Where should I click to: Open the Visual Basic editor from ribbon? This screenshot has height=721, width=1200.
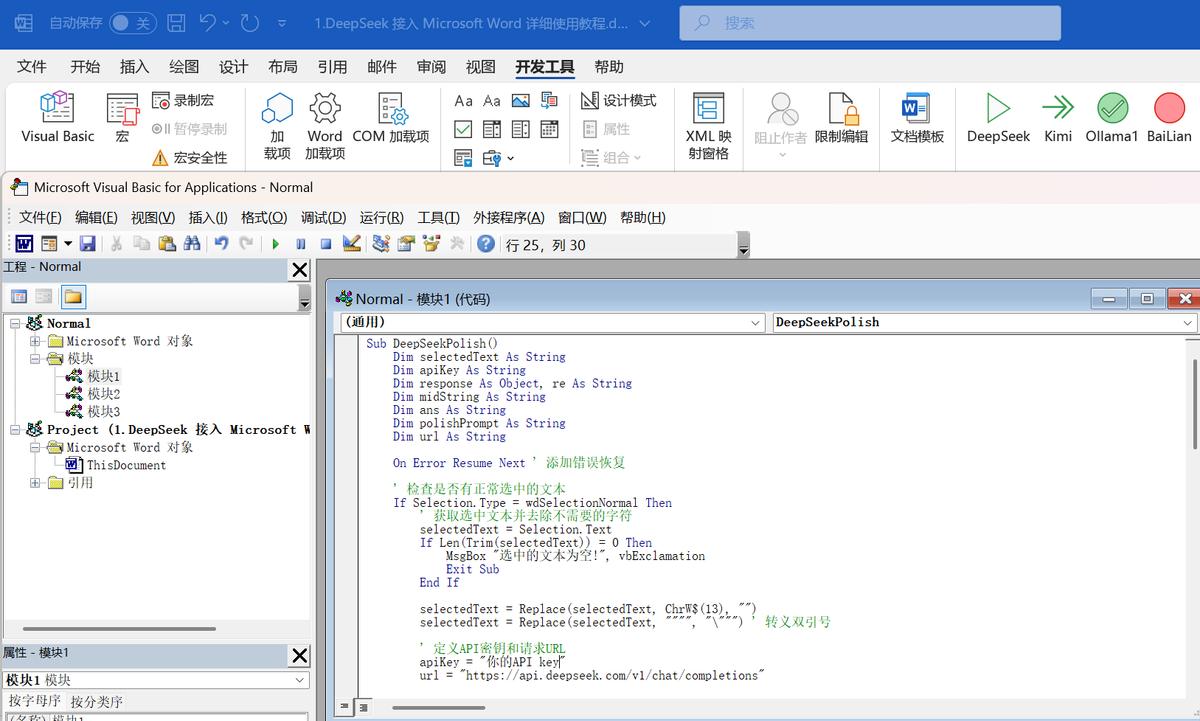click(58, 118)
